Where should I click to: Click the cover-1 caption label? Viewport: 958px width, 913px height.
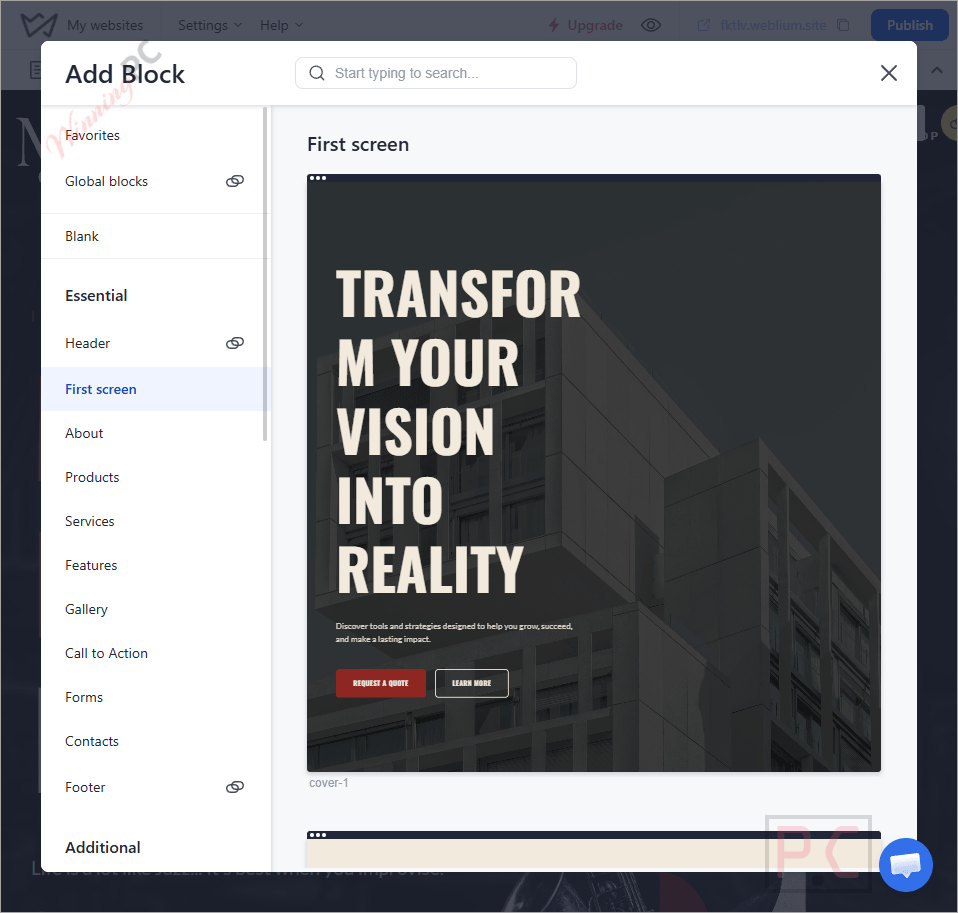click(329, 783)
